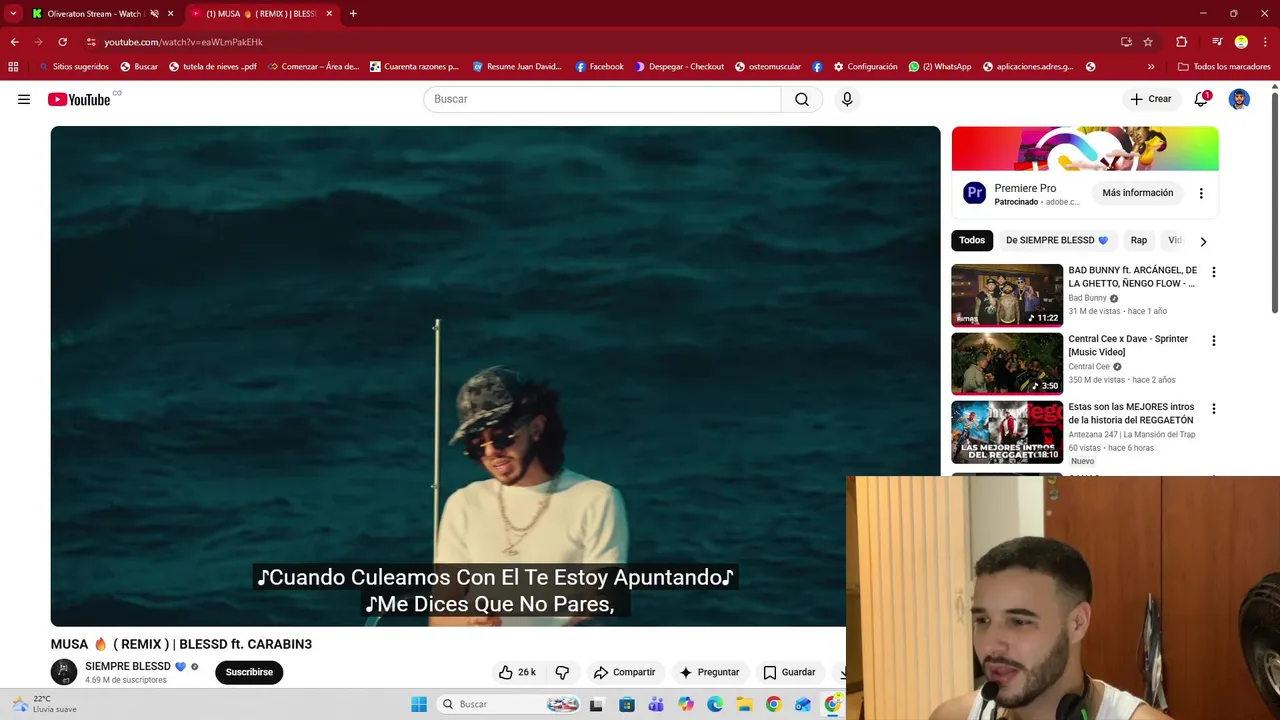This screenshot has height=720, width=1280.
Task: Click the search magnifier button
Action: pyautogui.click(x=802, y=99)
